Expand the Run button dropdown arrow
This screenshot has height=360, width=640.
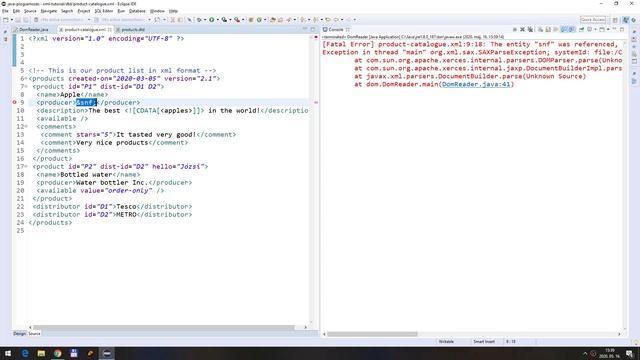click(217, 20)
